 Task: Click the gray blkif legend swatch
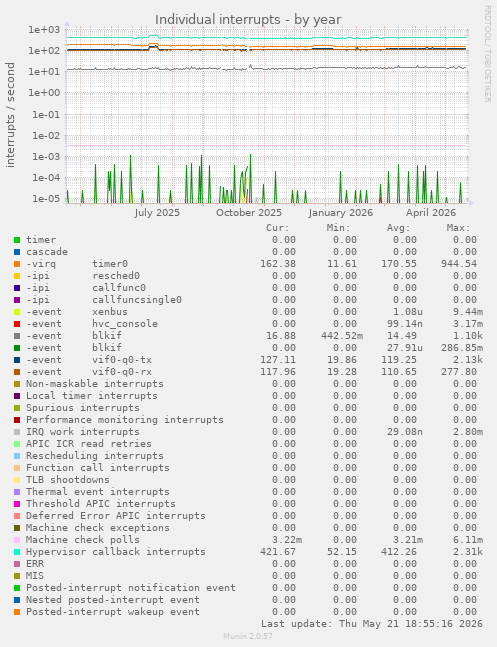[17, 336]
